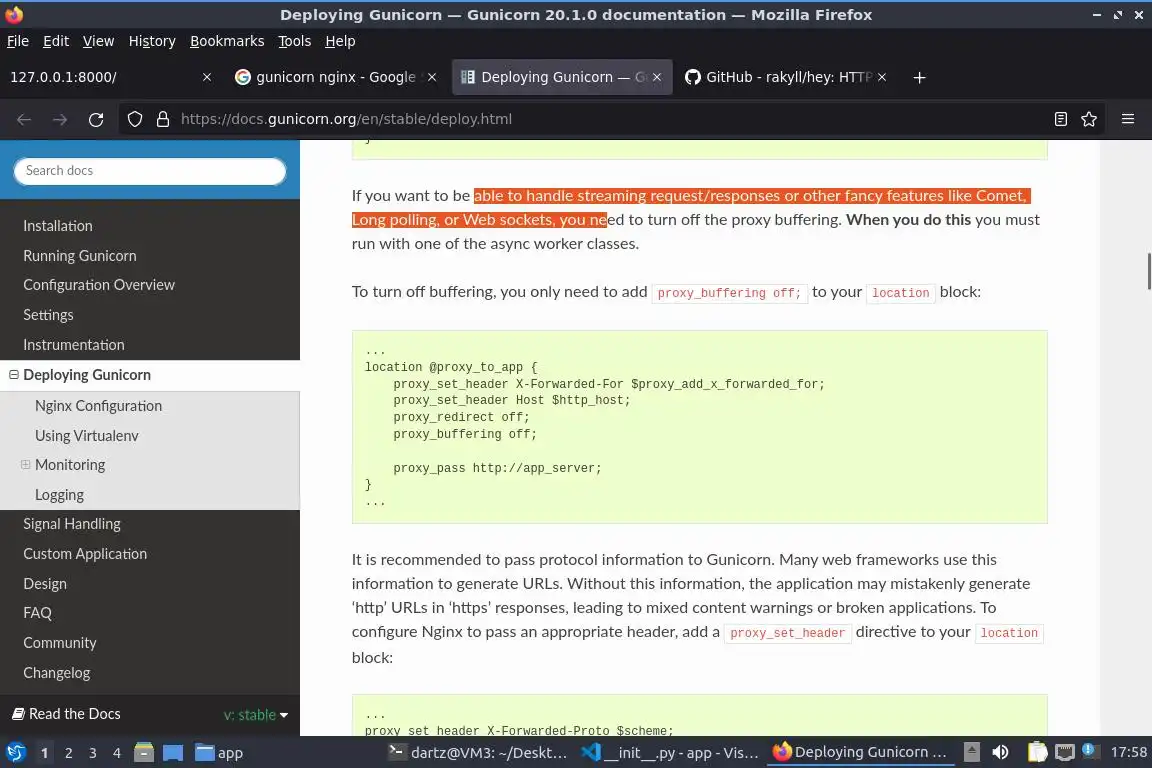The width and height of the screenshot is (1152, 768).
Task: Click the notification tray icon near clock
Action: pyautogui.click(x=1090, y=751)
